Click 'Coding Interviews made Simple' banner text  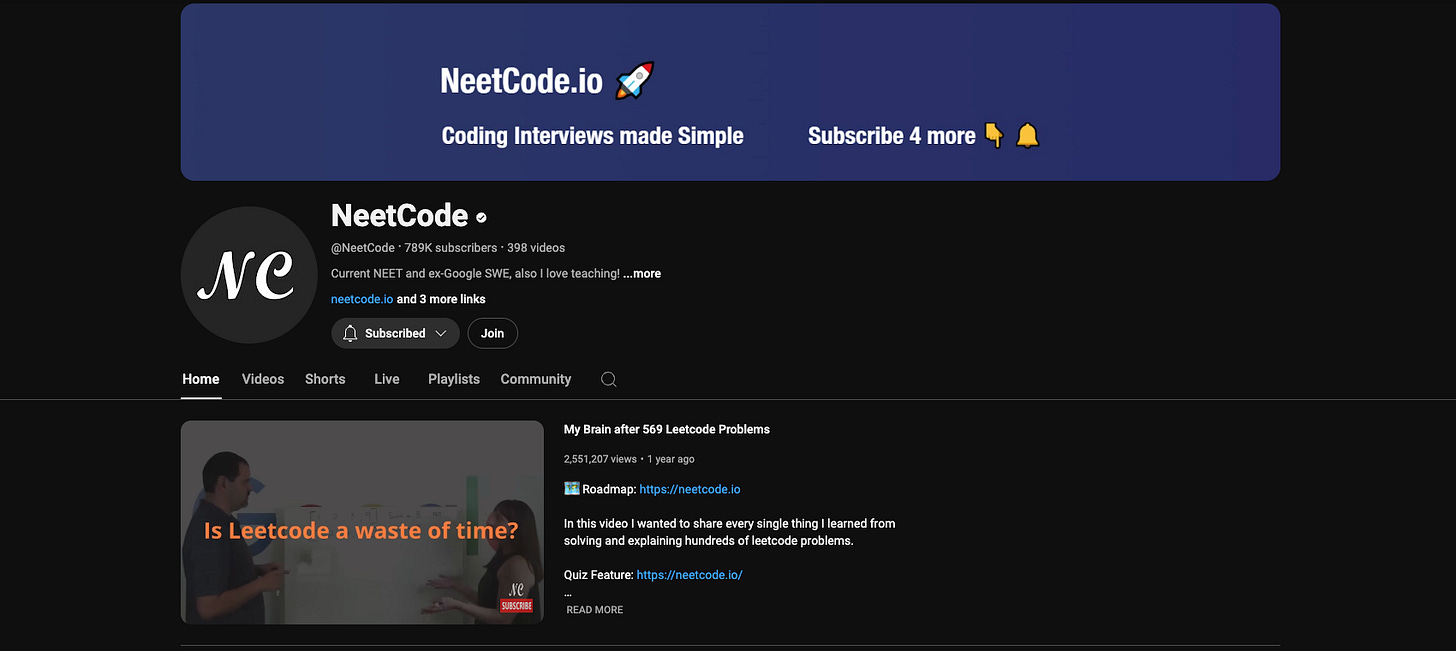[x=593, y=136]
